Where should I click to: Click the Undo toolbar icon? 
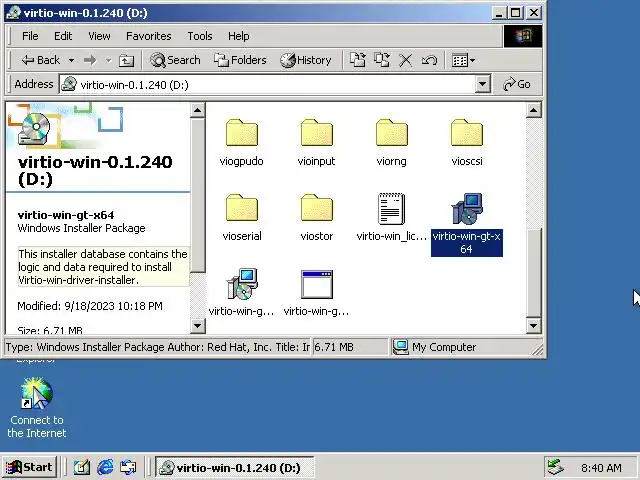(x=429, y=60)
